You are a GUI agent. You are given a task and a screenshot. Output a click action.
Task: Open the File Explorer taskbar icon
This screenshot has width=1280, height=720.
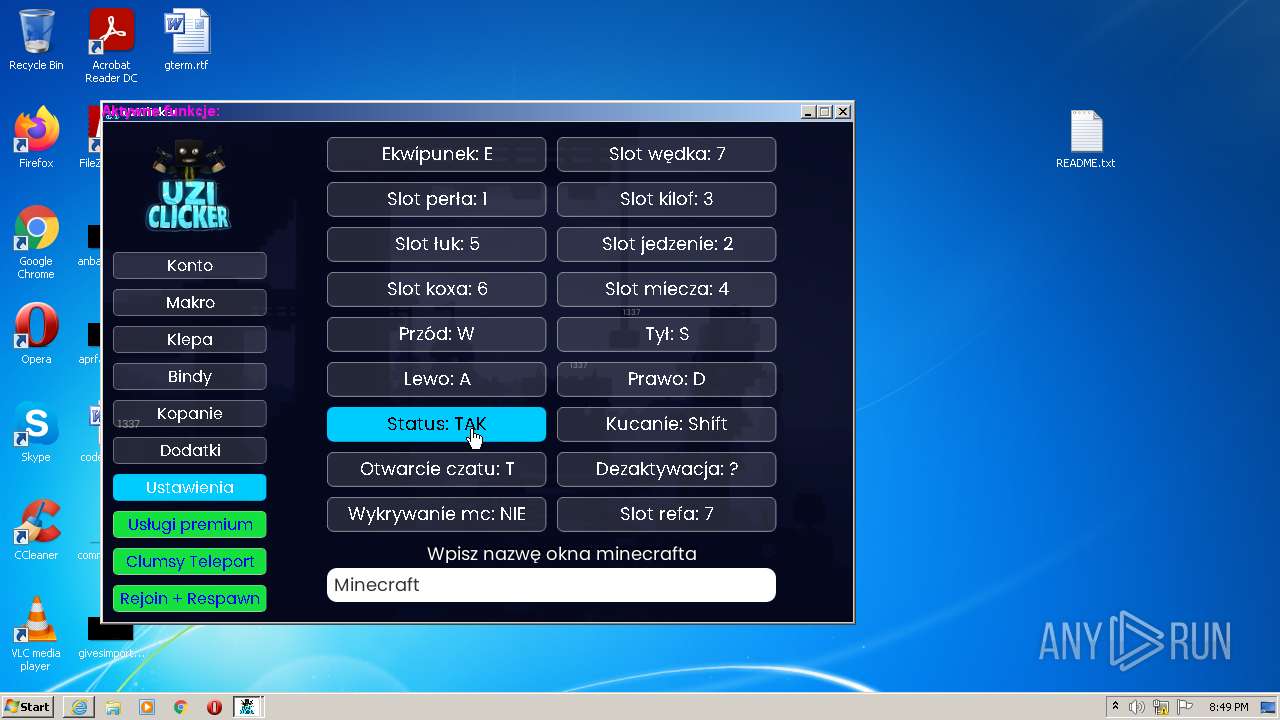click(113, 707)
